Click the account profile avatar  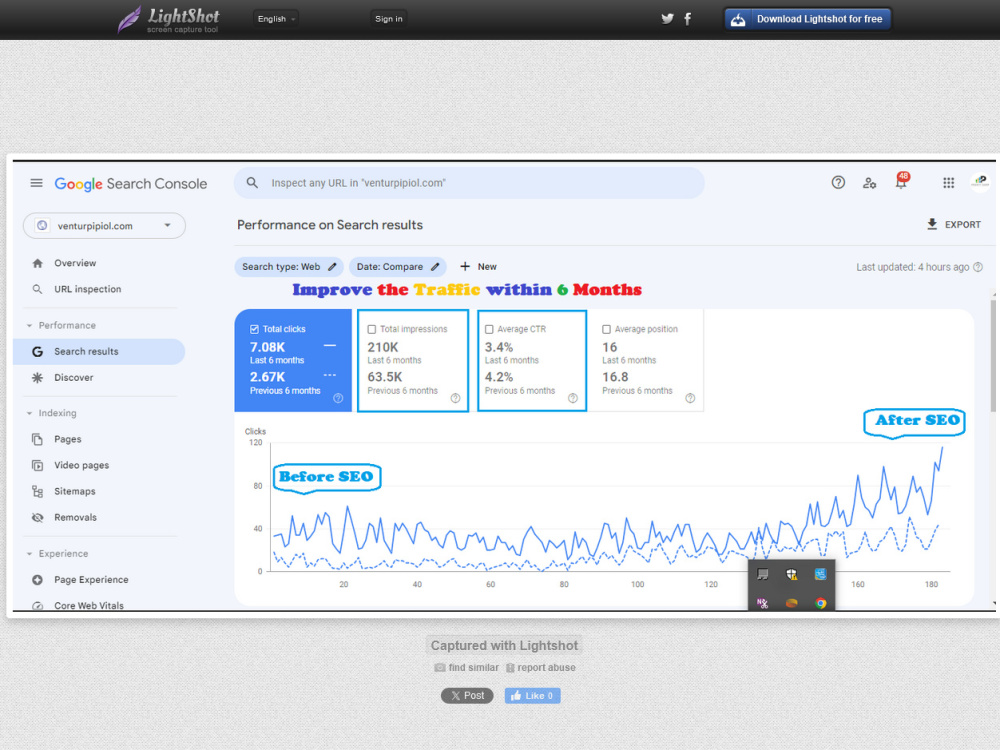980,182
